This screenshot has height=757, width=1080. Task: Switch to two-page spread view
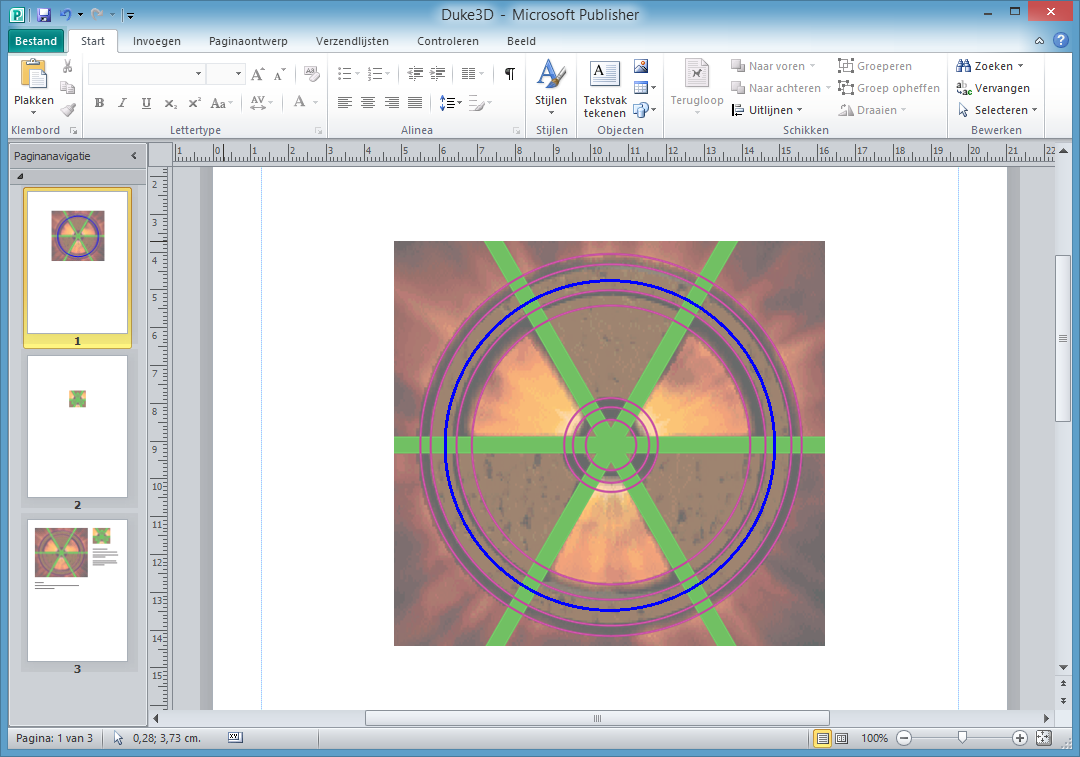[842, 738]
